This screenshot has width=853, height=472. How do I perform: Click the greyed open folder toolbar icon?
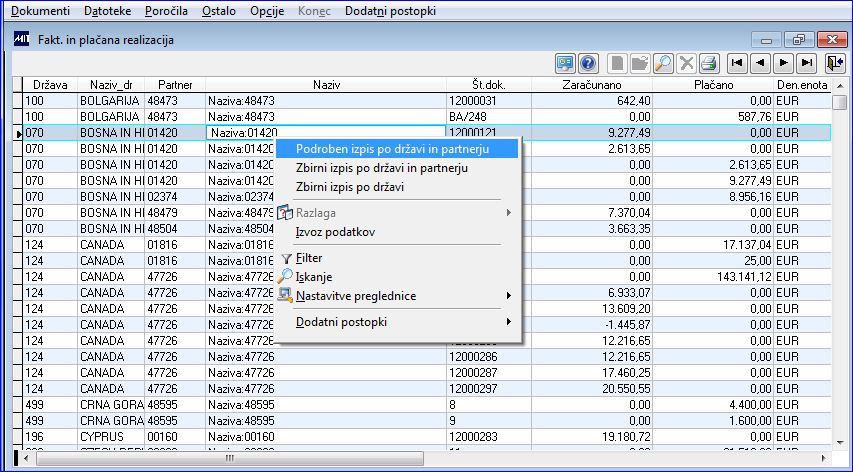(640, 64)
